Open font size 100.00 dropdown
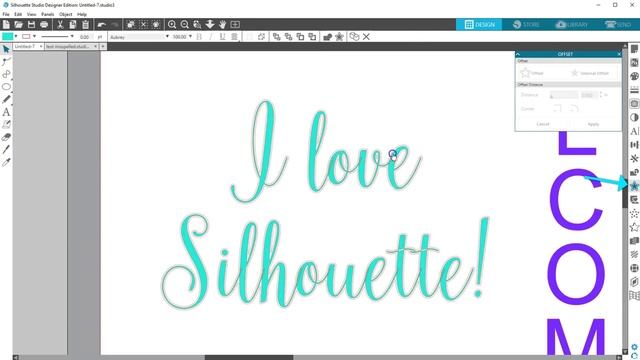 pyautogui.click(x=190, y=36)
